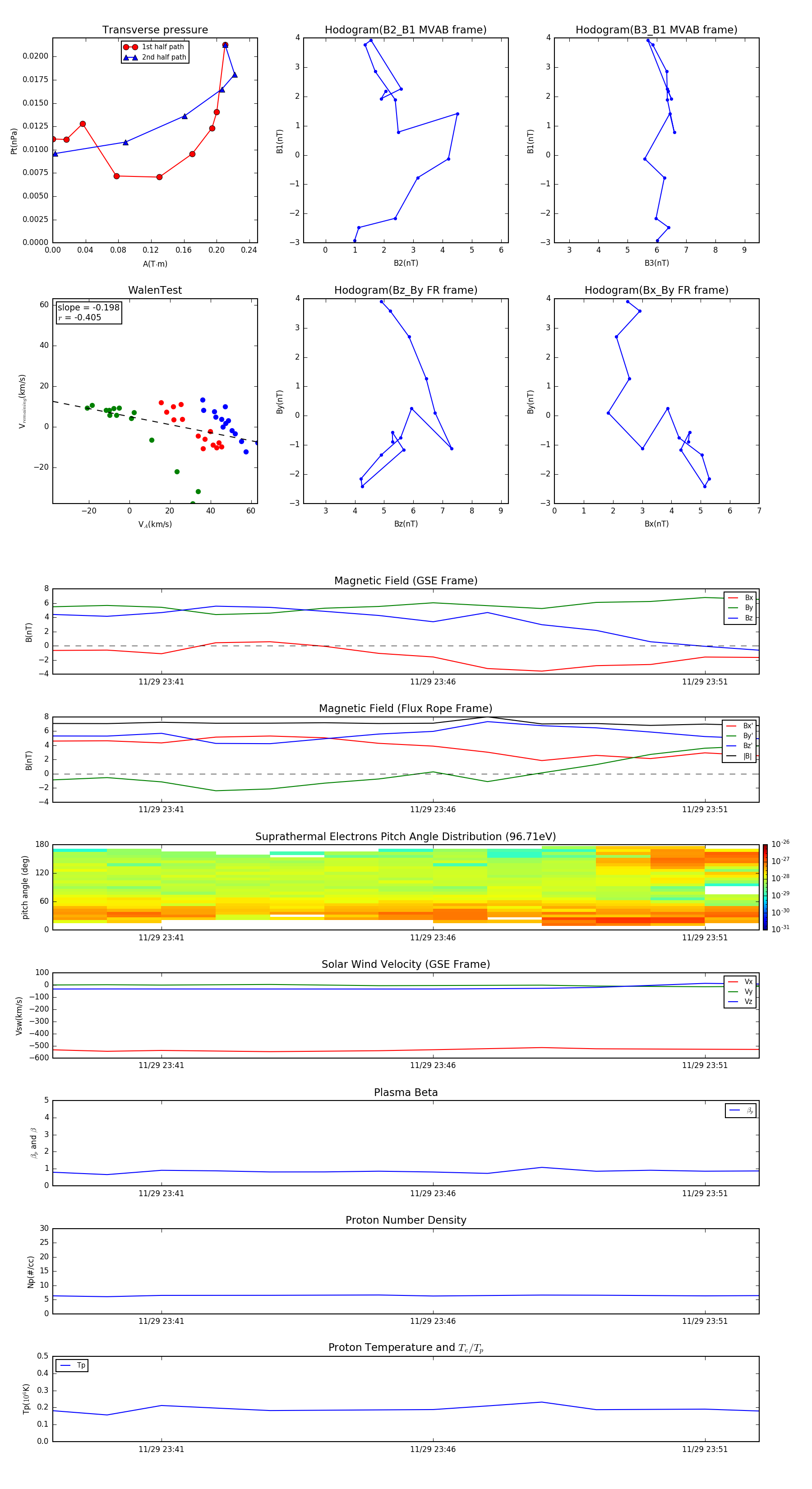812x1489 pixels.
Task: Select Bz in the GSE field legend
Action: pyautogui.click(x=740, y=618)
